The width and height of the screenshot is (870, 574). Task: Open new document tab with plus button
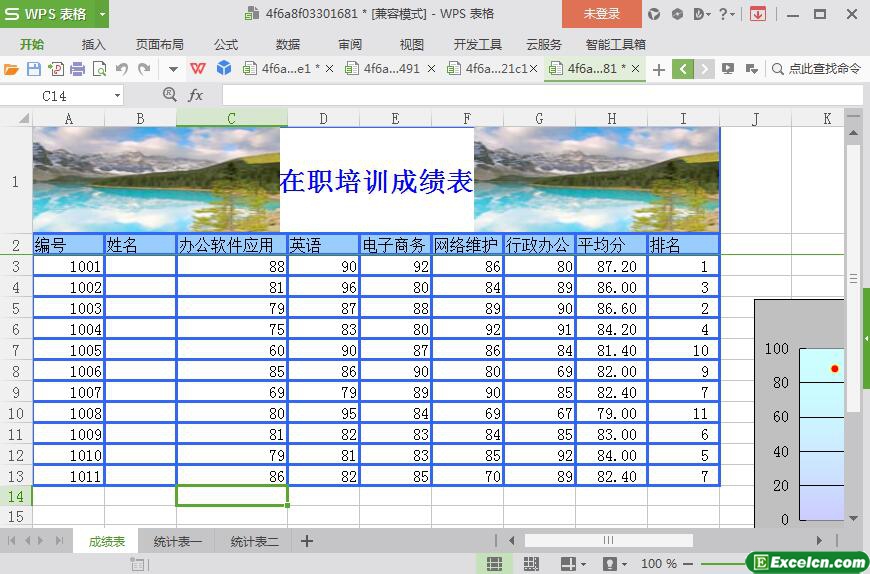click(659, 69)
